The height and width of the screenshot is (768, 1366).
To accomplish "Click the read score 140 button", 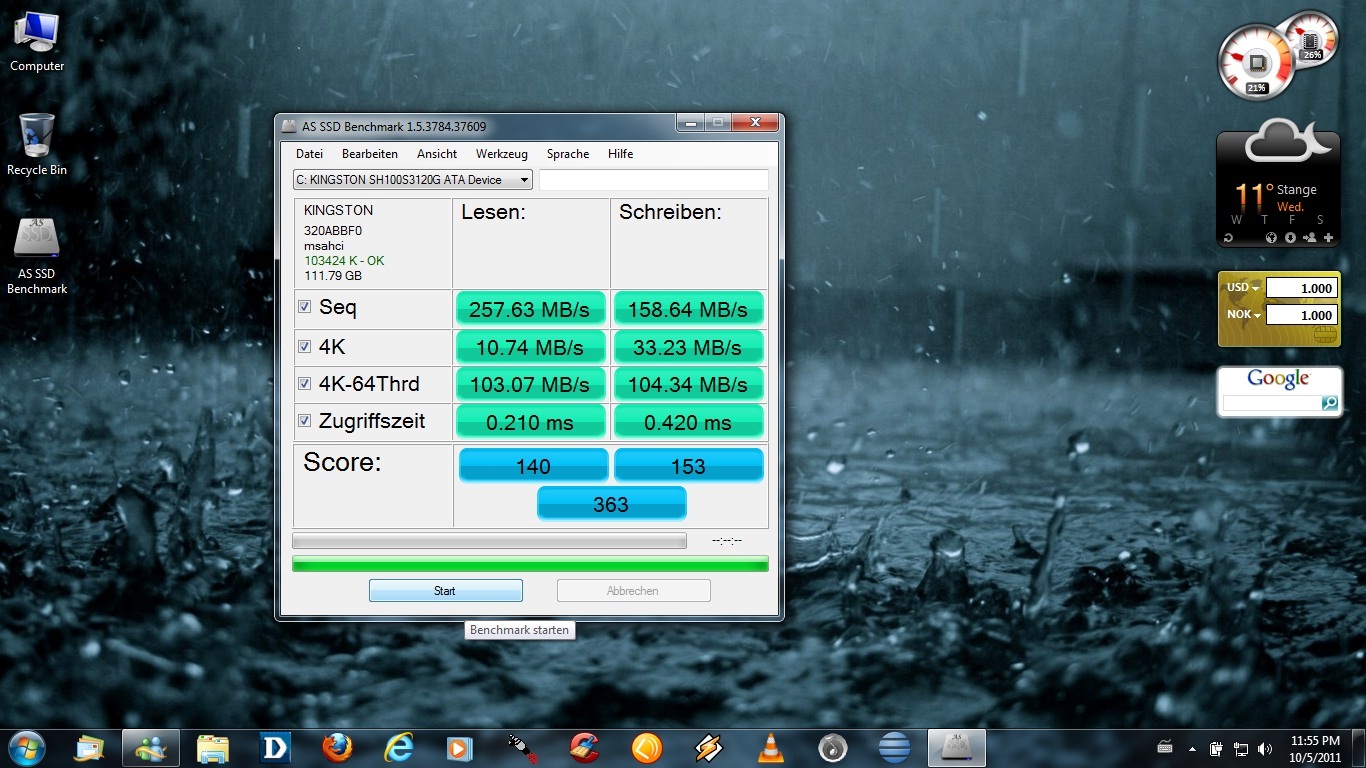I will point(533,465).
